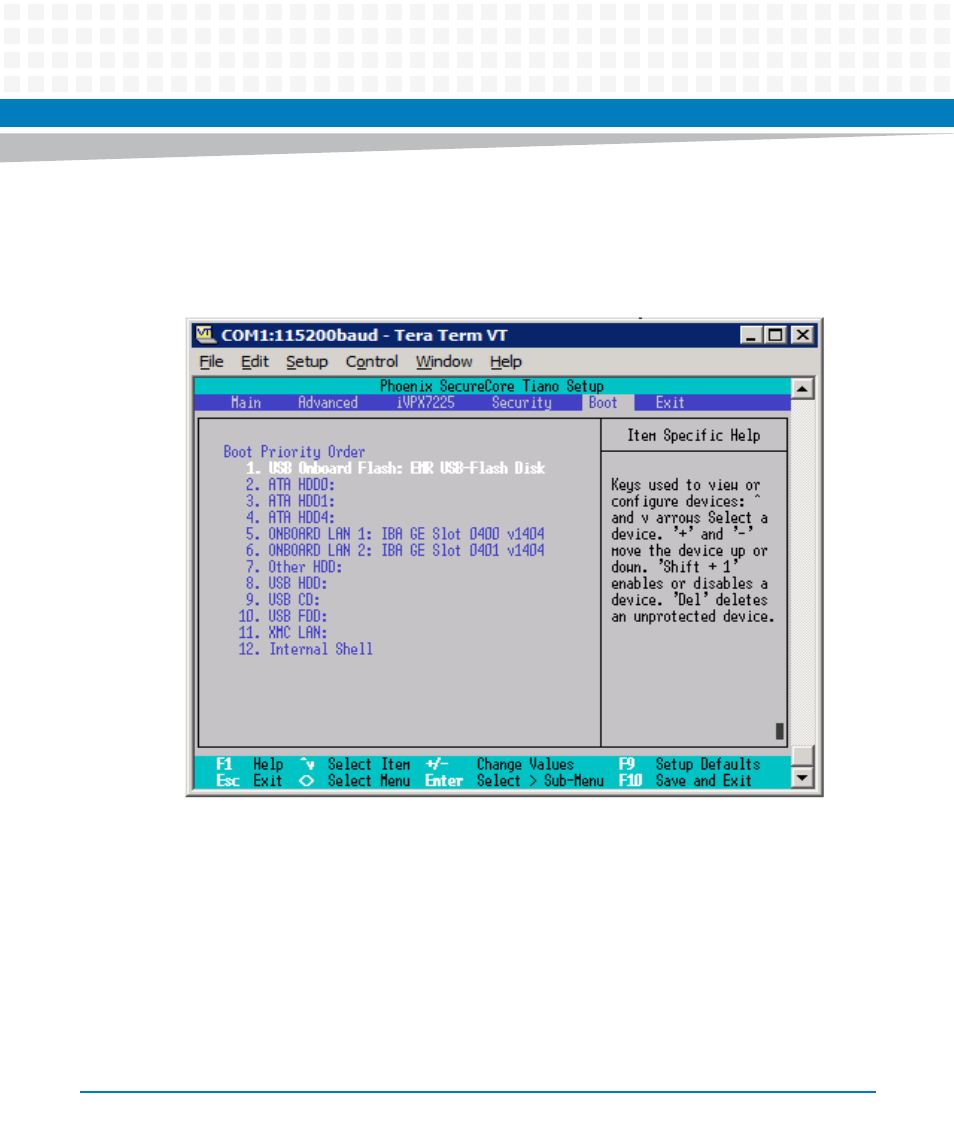Viewport: 954px width, 1145px height.
Task: Click the F10 Save and Exit hint
Action: coord(685,781)
